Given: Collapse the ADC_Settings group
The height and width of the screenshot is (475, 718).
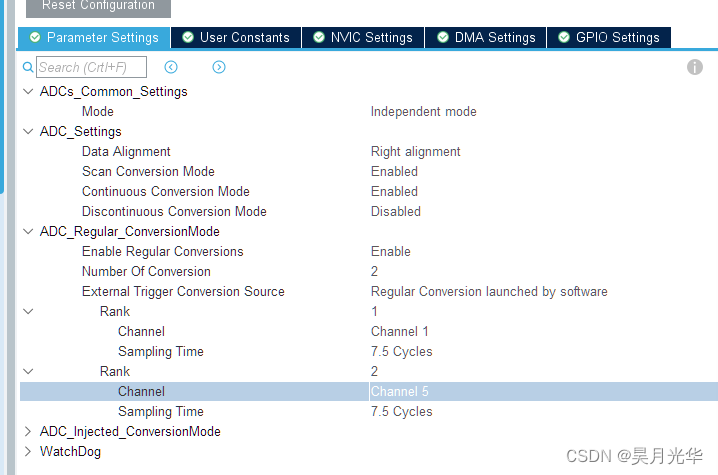Looking at the screenshot, I should coord(28,131).
